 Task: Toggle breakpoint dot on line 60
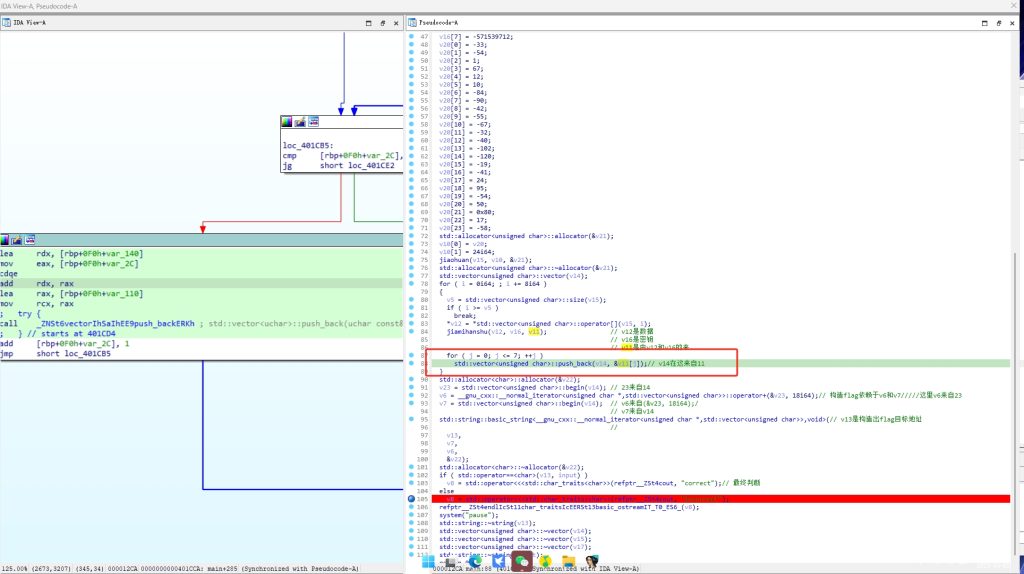[x=411, y=140]
